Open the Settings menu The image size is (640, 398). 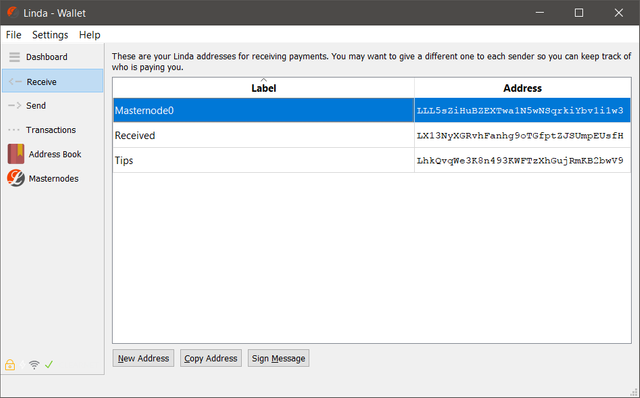pyautogui.click(x=50, y=35)
